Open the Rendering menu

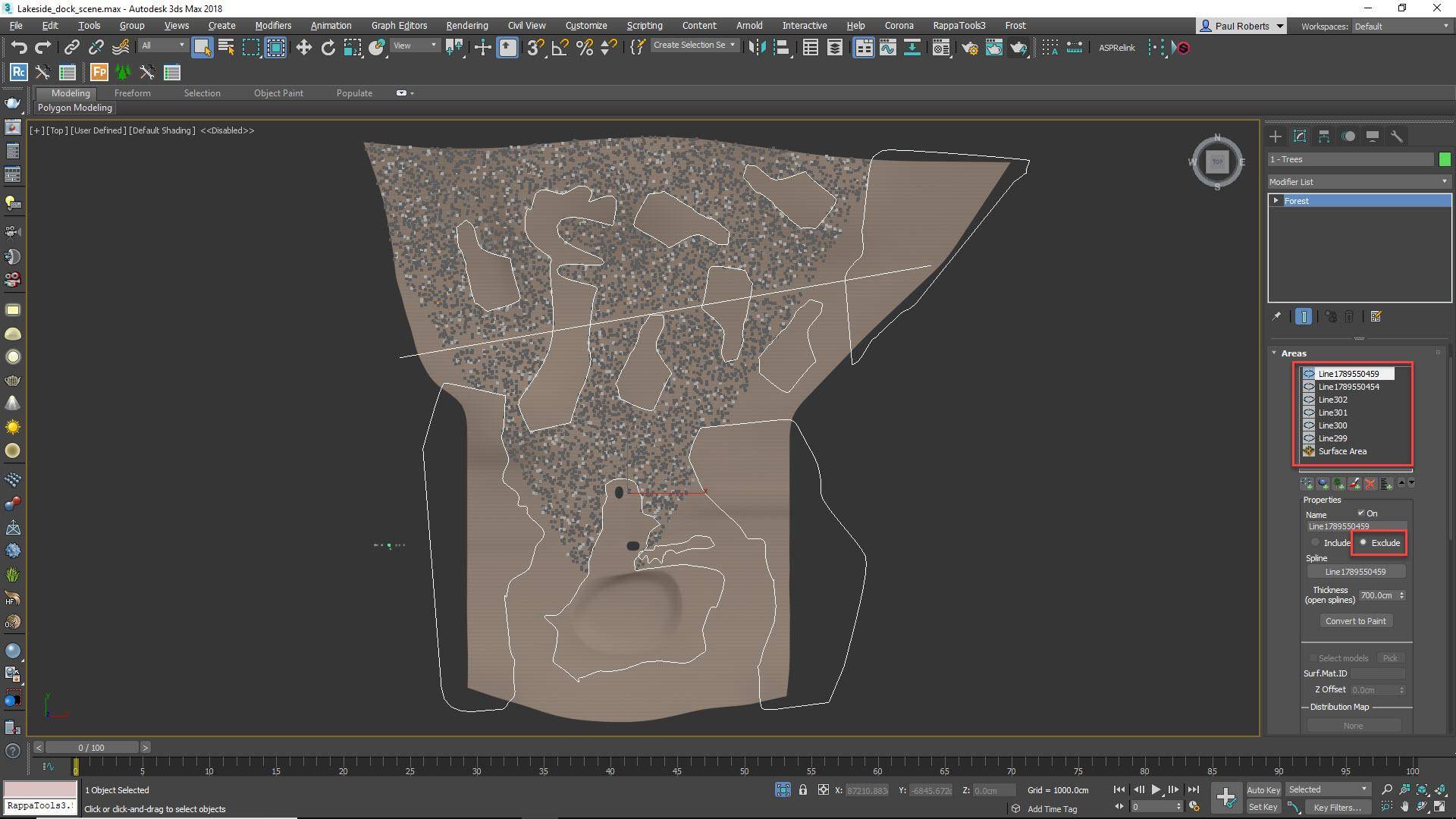tap(466, 25)
